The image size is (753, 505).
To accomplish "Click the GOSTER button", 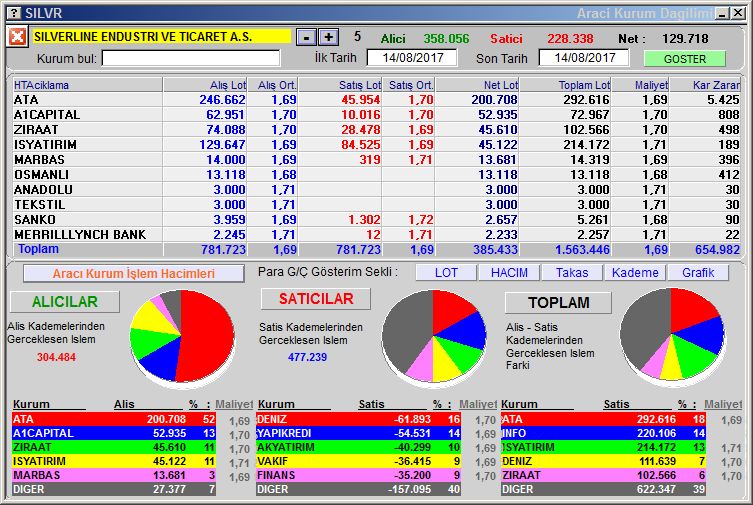I will (684, 59).
